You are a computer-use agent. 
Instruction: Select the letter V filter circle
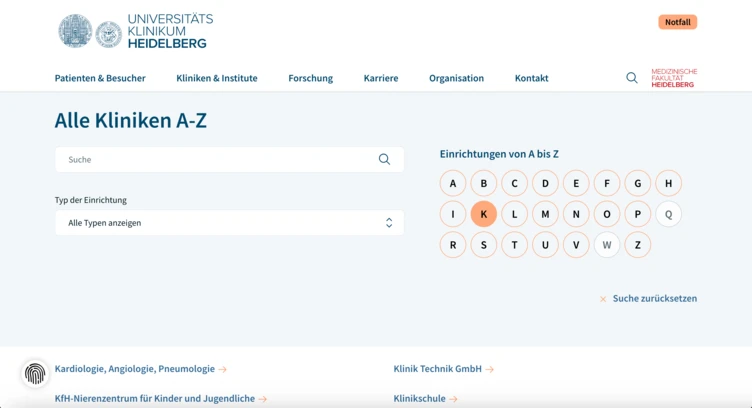576,245
